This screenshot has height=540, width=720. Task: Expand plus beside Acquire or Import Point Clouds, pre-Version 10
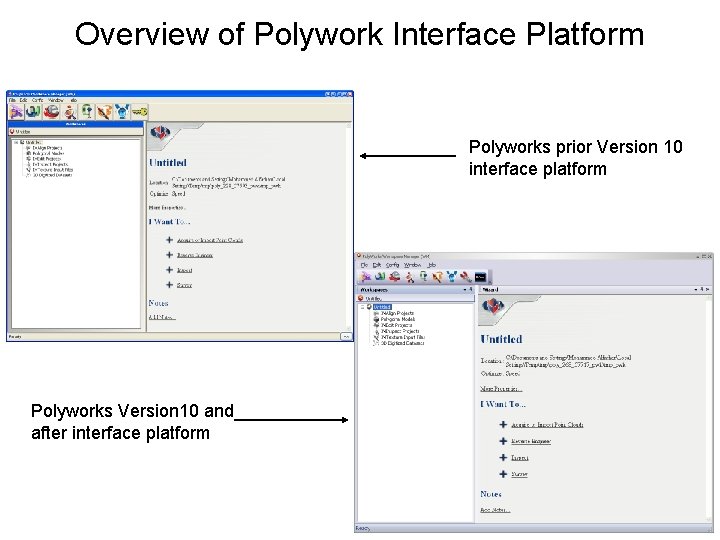[x=169, y=240]
